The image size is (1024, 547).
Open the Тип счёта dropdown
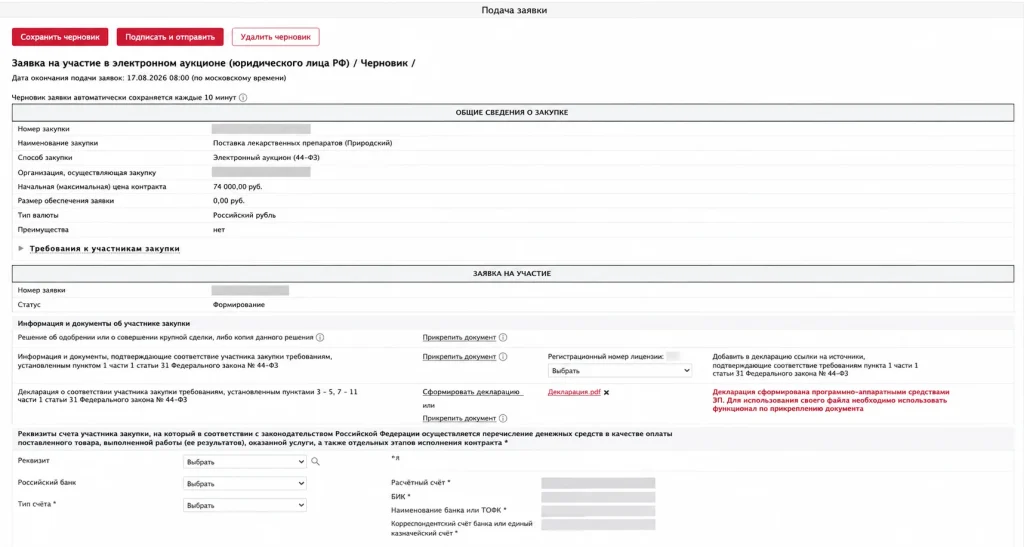[x=244, y=505]
